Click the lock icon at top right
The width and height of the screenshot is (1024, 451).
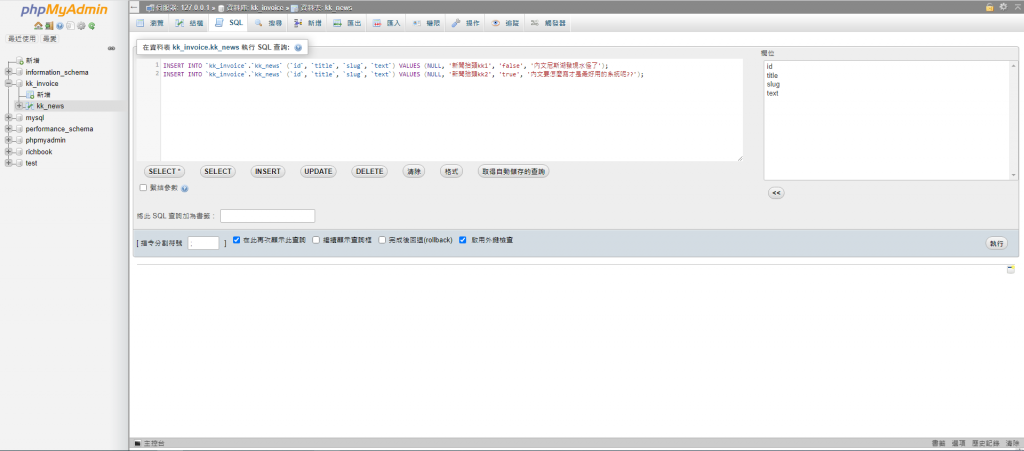[x=990, y=6]
